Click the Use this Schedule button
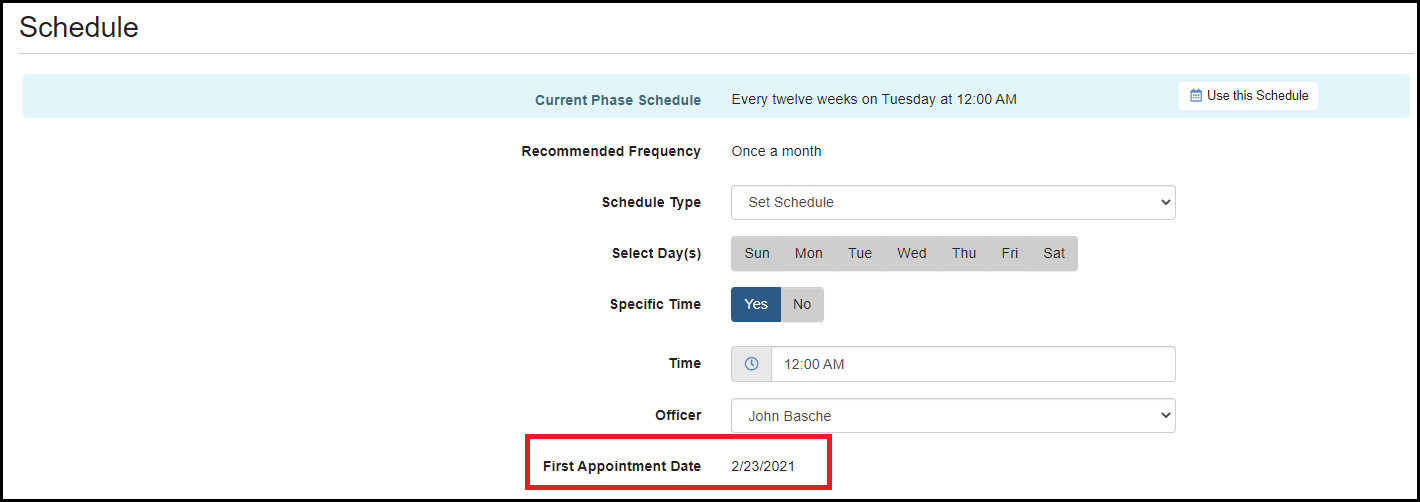 [x=1248, y=96]
